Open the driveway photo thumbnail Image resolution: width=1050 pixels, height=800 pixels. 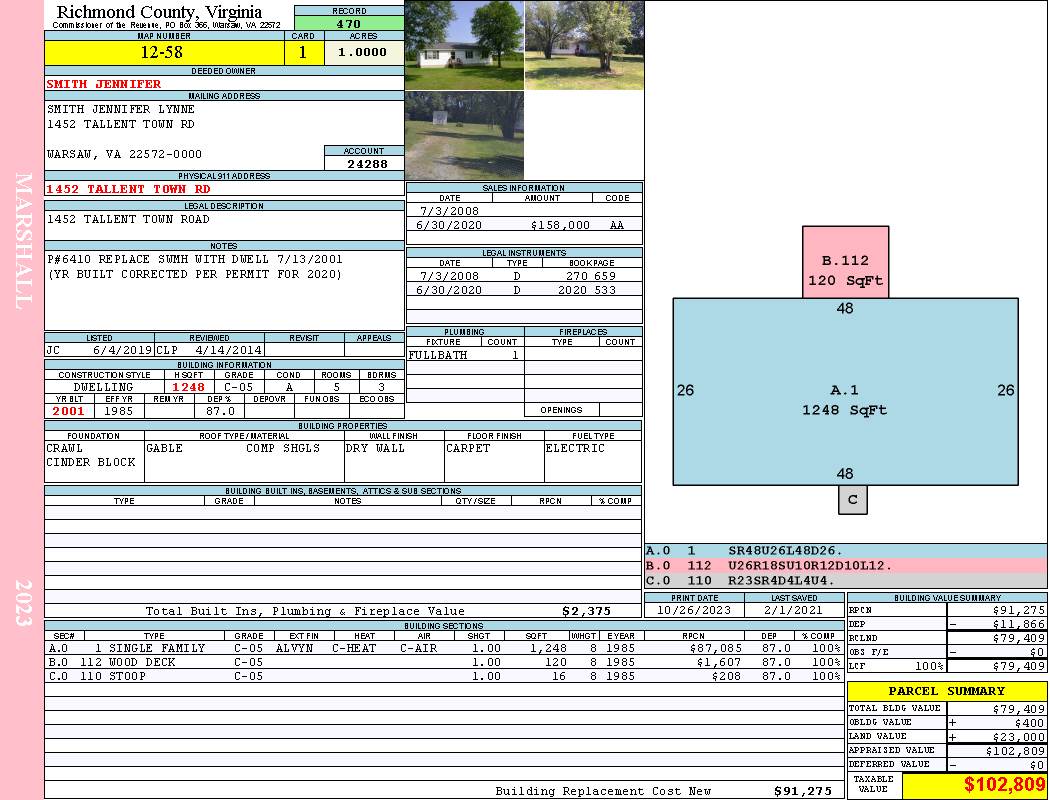(465, 136)
